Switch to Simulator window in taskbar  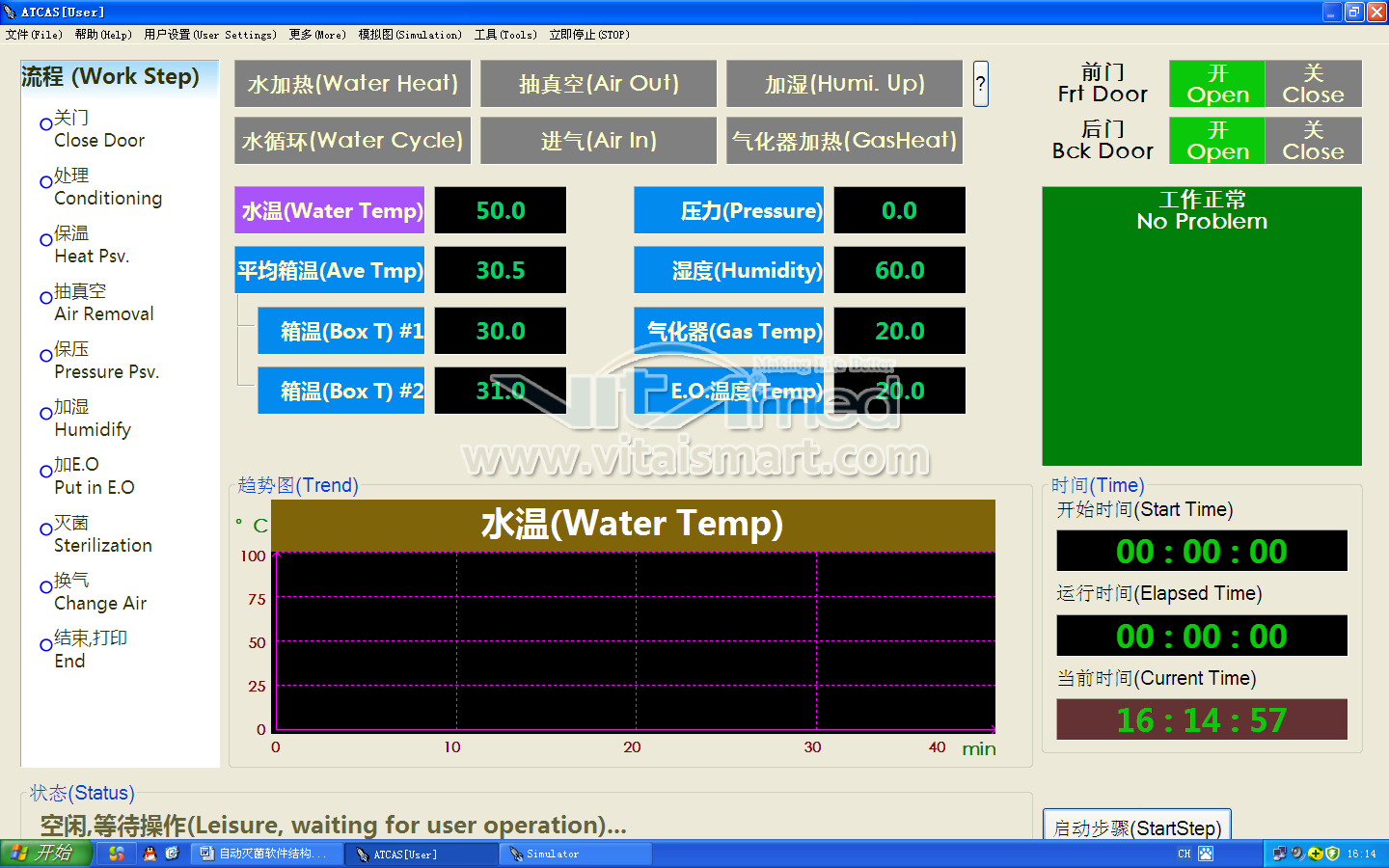[x=575, y=854]
